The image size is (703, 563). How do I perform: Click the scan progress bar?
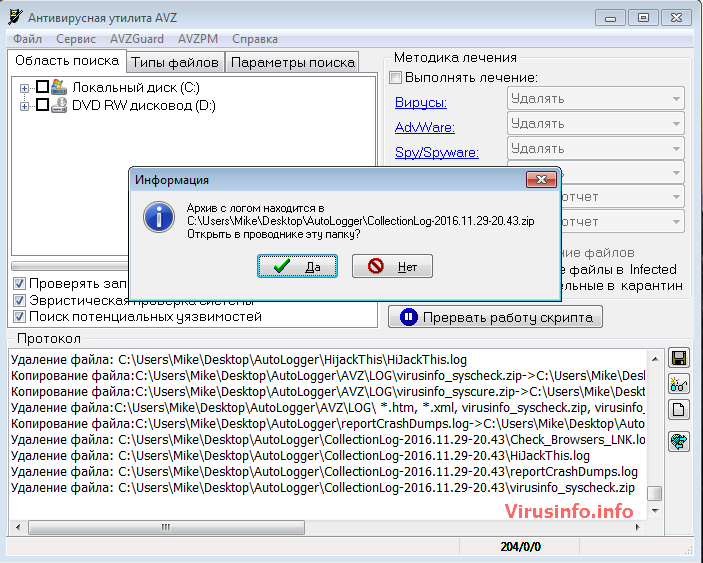pyautogui.click(x=69, y=266)
